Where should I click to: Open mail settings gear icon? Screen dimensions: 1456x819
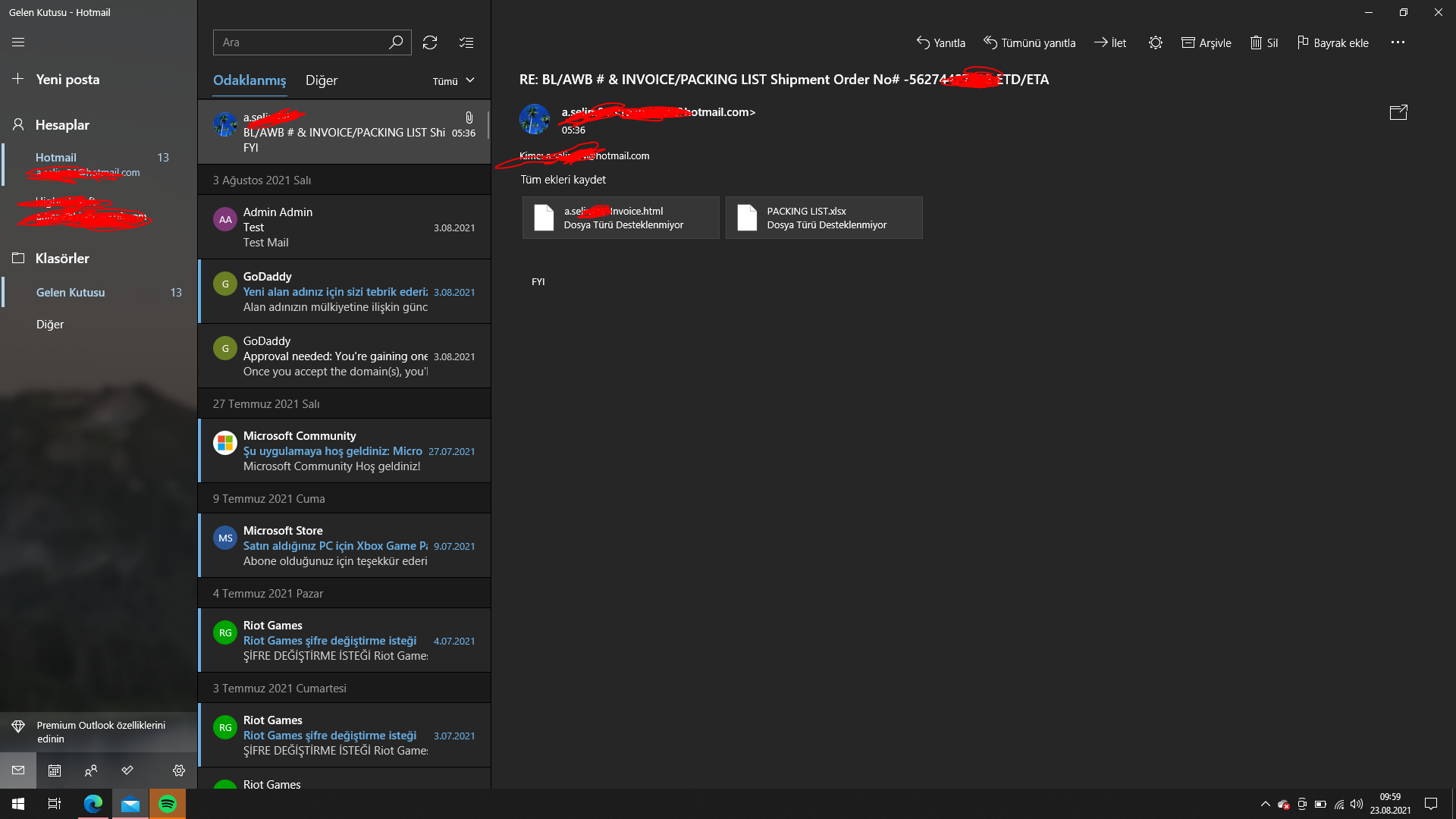[x=179, y=770]
